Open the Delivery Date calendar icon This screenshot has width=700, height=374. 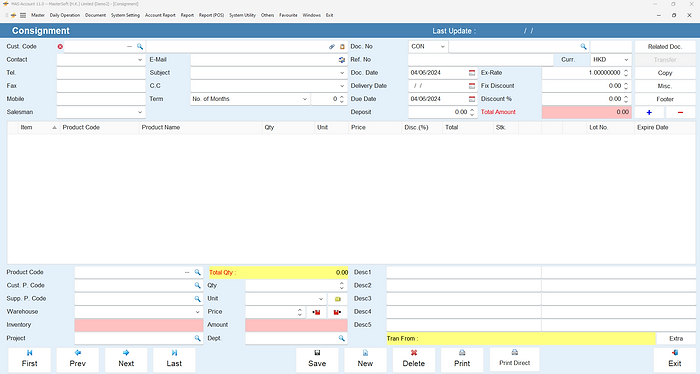472,86
